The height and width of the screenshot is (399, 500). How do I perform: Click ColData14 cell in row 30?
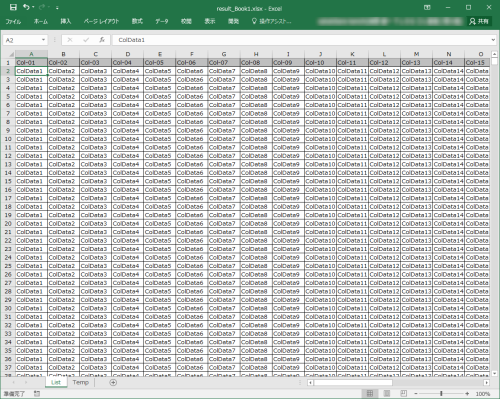[x=448, y=308]
